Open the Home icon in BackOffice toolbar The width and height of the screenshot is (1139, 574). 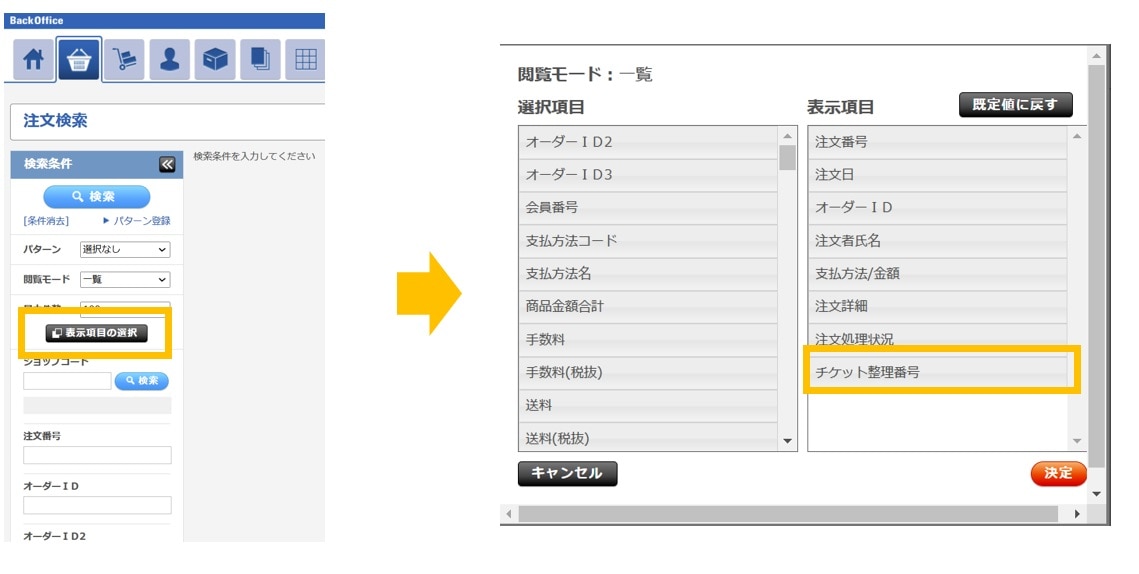(33, 59)
